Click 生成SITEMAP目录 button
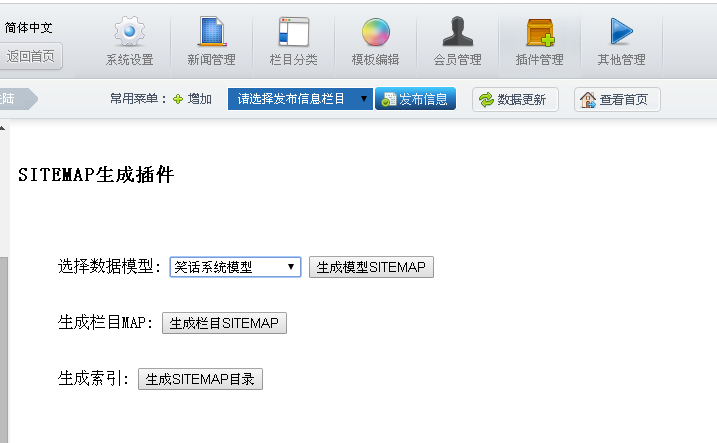 (x=200, y=379)
